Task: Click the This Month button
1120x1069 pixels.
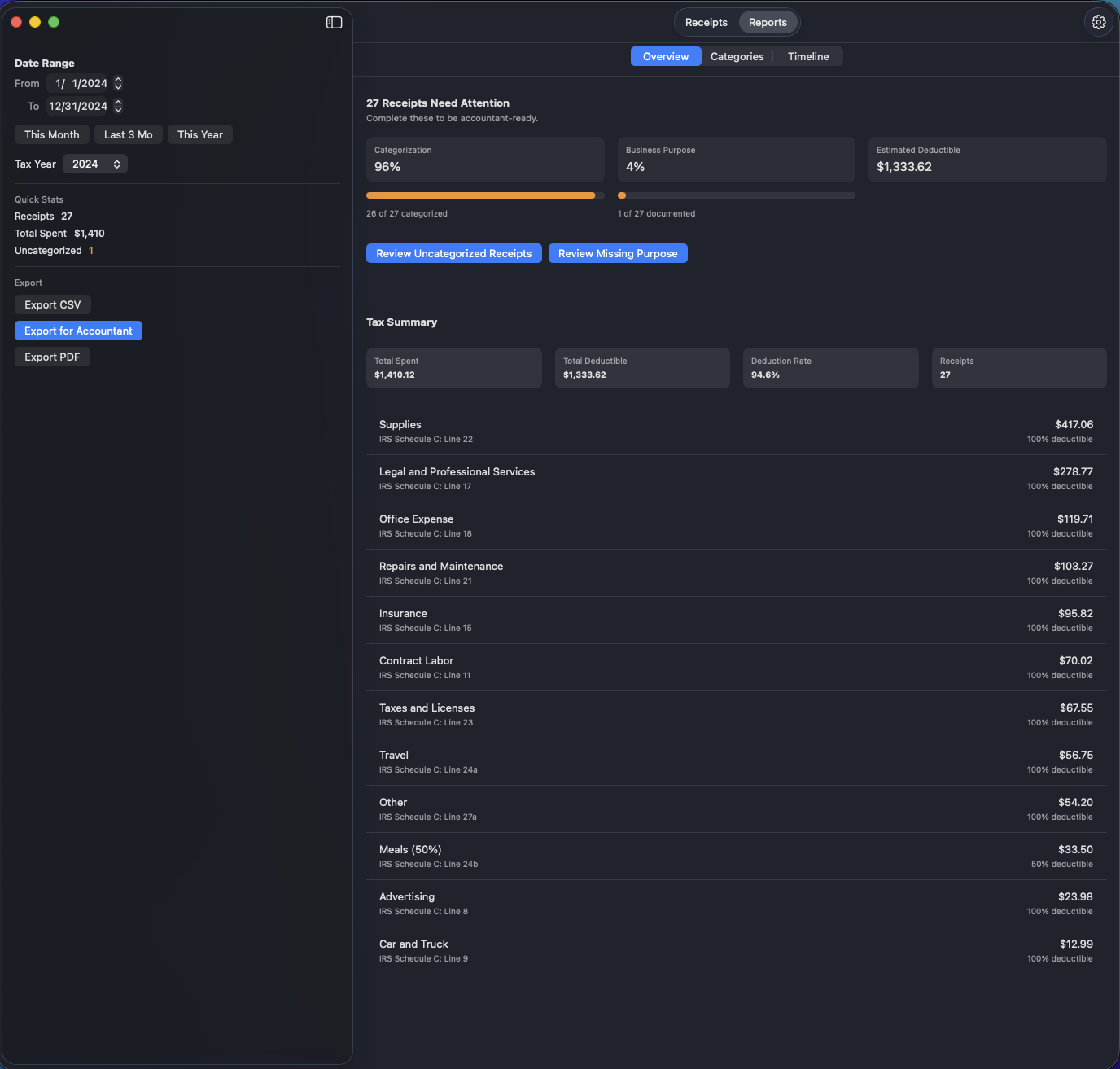Action: click(52, 134)
